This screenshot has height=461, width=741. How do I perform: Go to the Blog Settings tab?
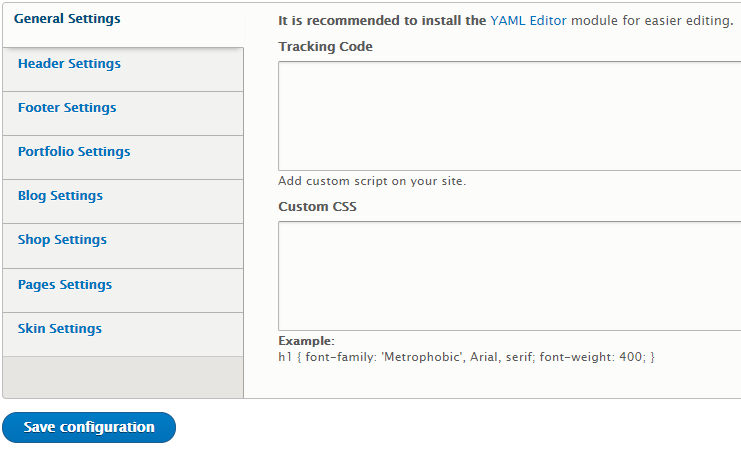click(x=60, y=196)
